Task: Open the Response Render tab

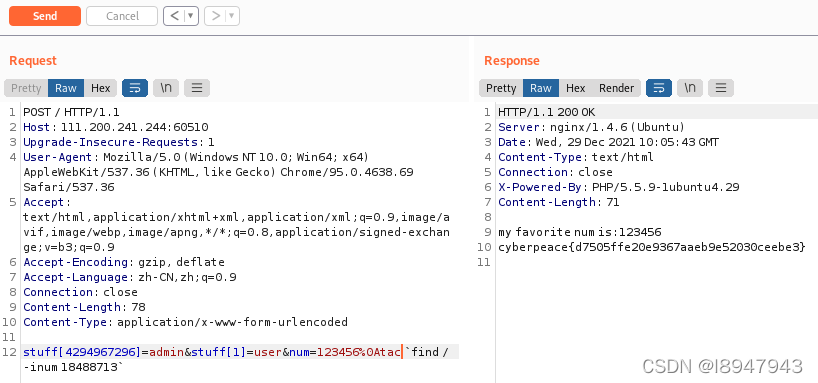Action: point(616,88)
